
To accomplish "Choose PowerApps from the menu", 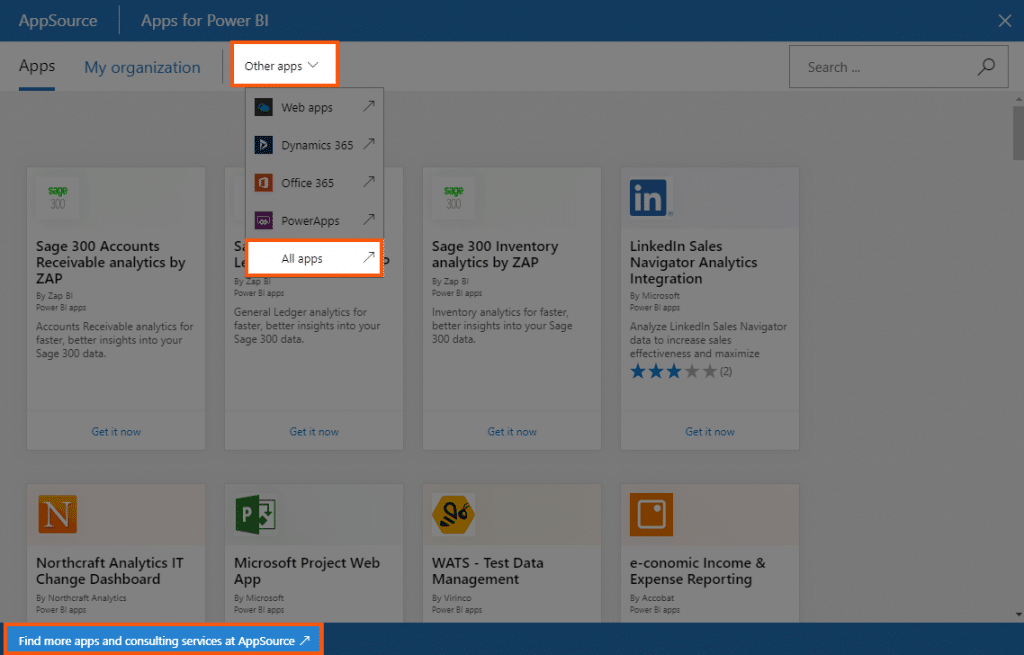I will pyautogui.click(x=314, y=221).
